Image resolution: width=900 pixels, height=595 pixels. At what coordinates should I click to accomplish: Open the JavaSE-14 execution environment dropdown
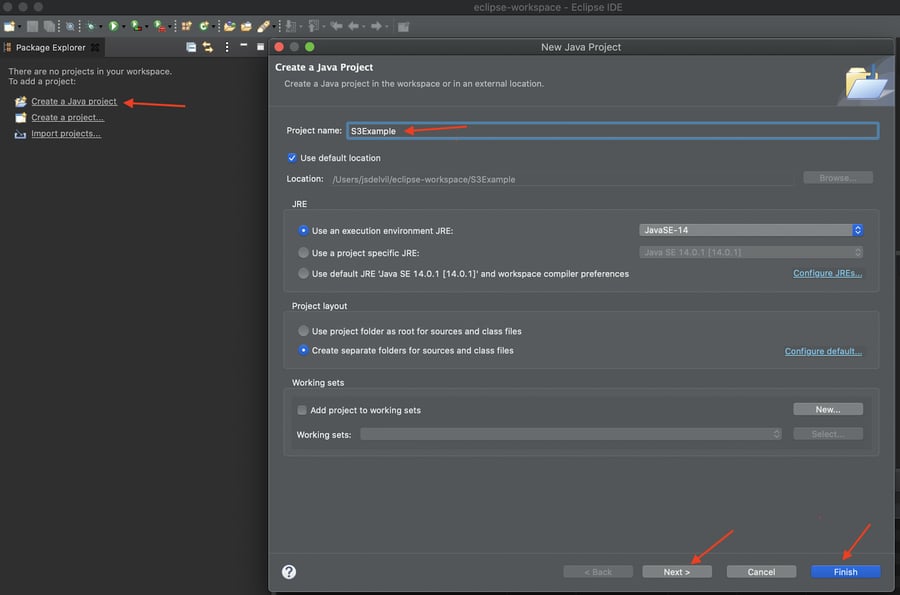750,229
